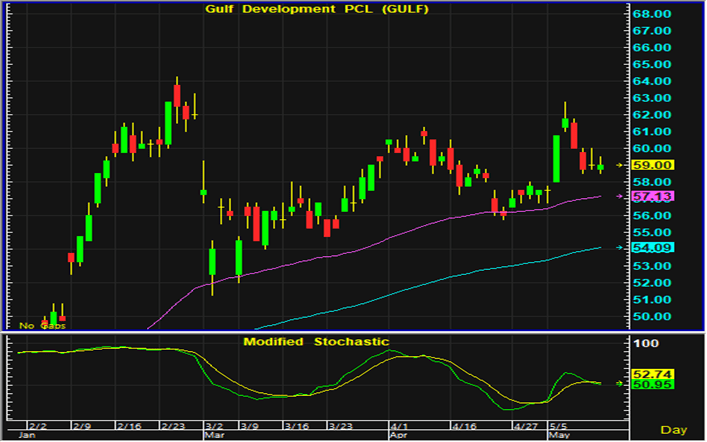Image resolution: width=707 pixels, height=442 pixels.
Task: Click the May month label
Action: (560, 436)
